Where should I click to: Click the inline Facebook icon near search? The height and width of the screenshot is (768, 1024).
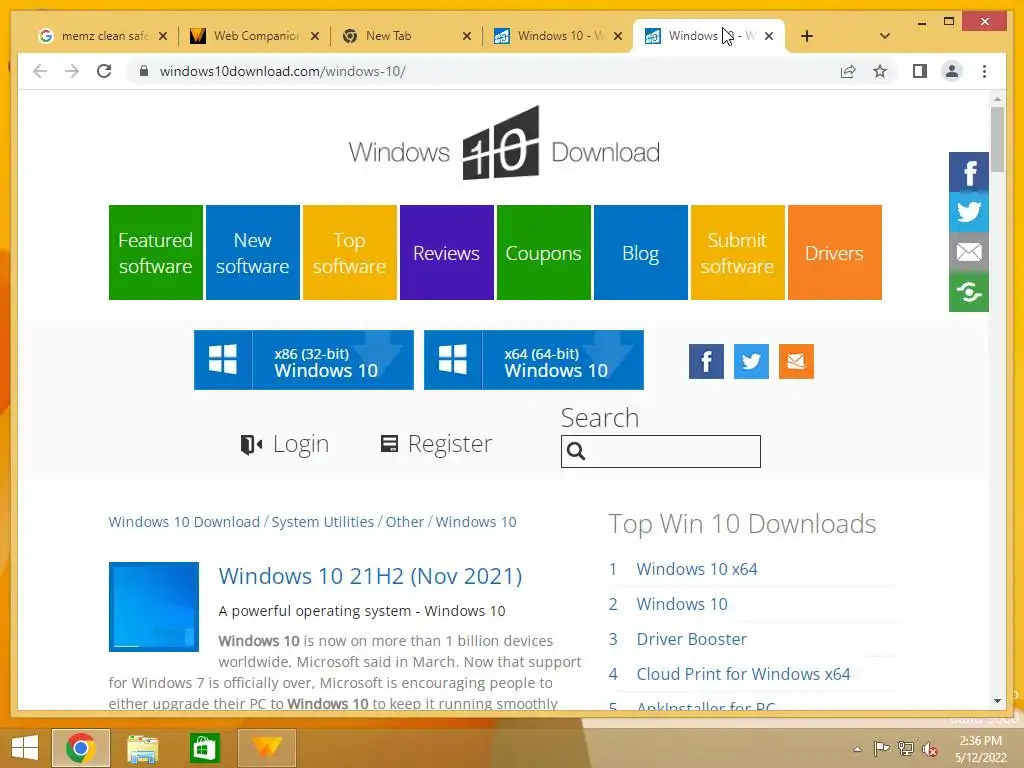[x=706, y=361]
